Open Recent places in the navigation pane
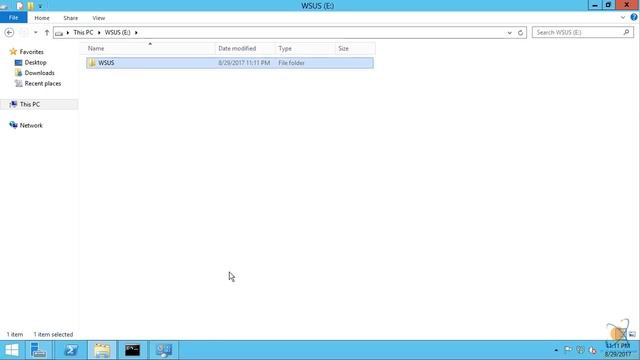This screenshot has height=360, width=640. tap(42, 84)
